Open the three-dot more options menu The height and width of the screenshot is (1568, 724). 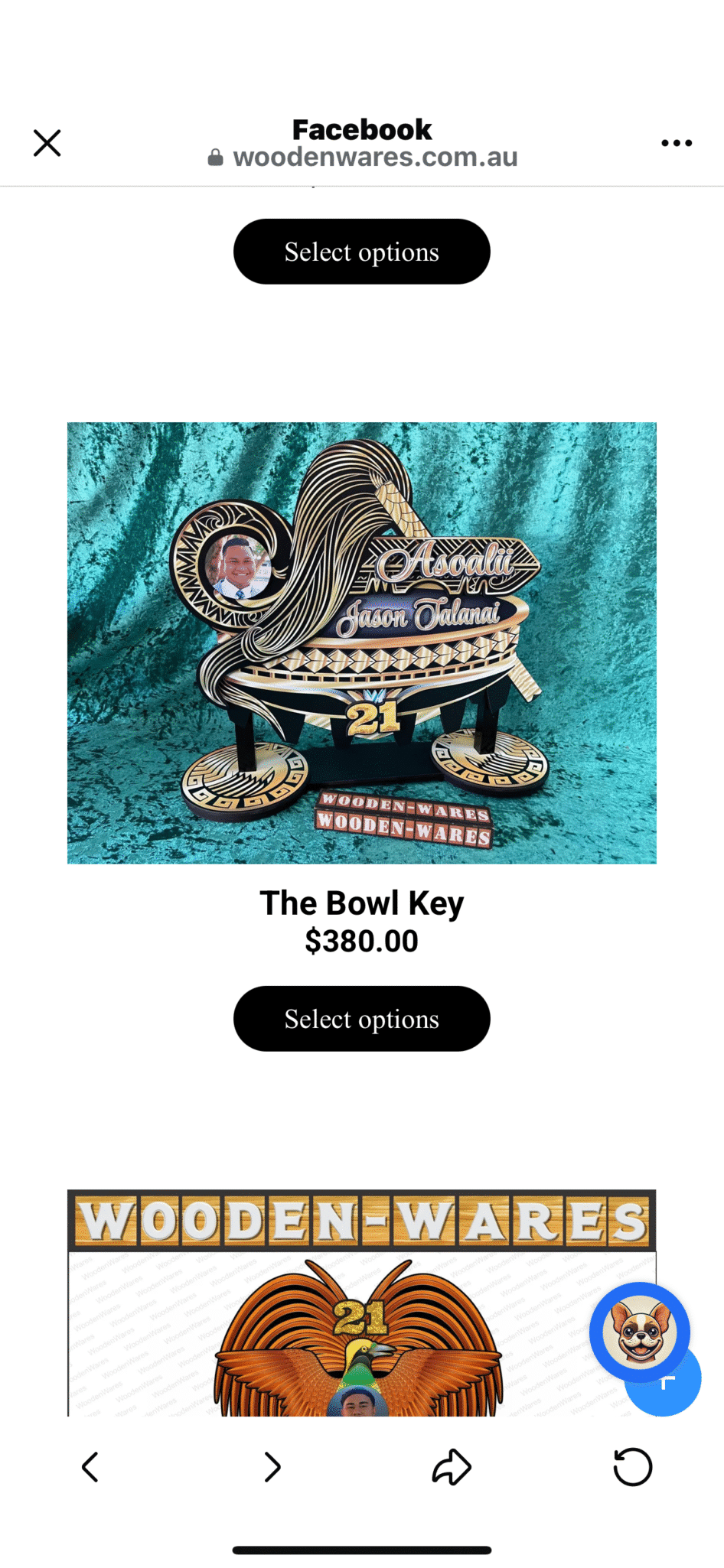(x=677, y=143)
